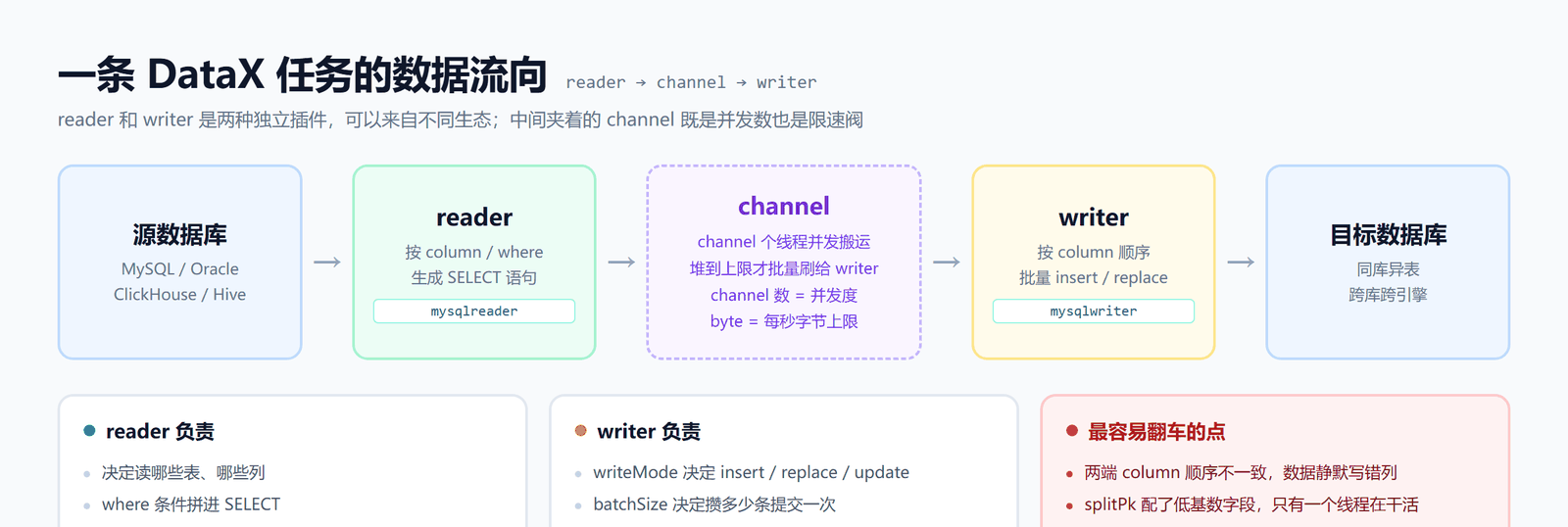Click '堆到上限才批量刷给 writer' line
This screenshot has width=1568, height=527.
784,267
